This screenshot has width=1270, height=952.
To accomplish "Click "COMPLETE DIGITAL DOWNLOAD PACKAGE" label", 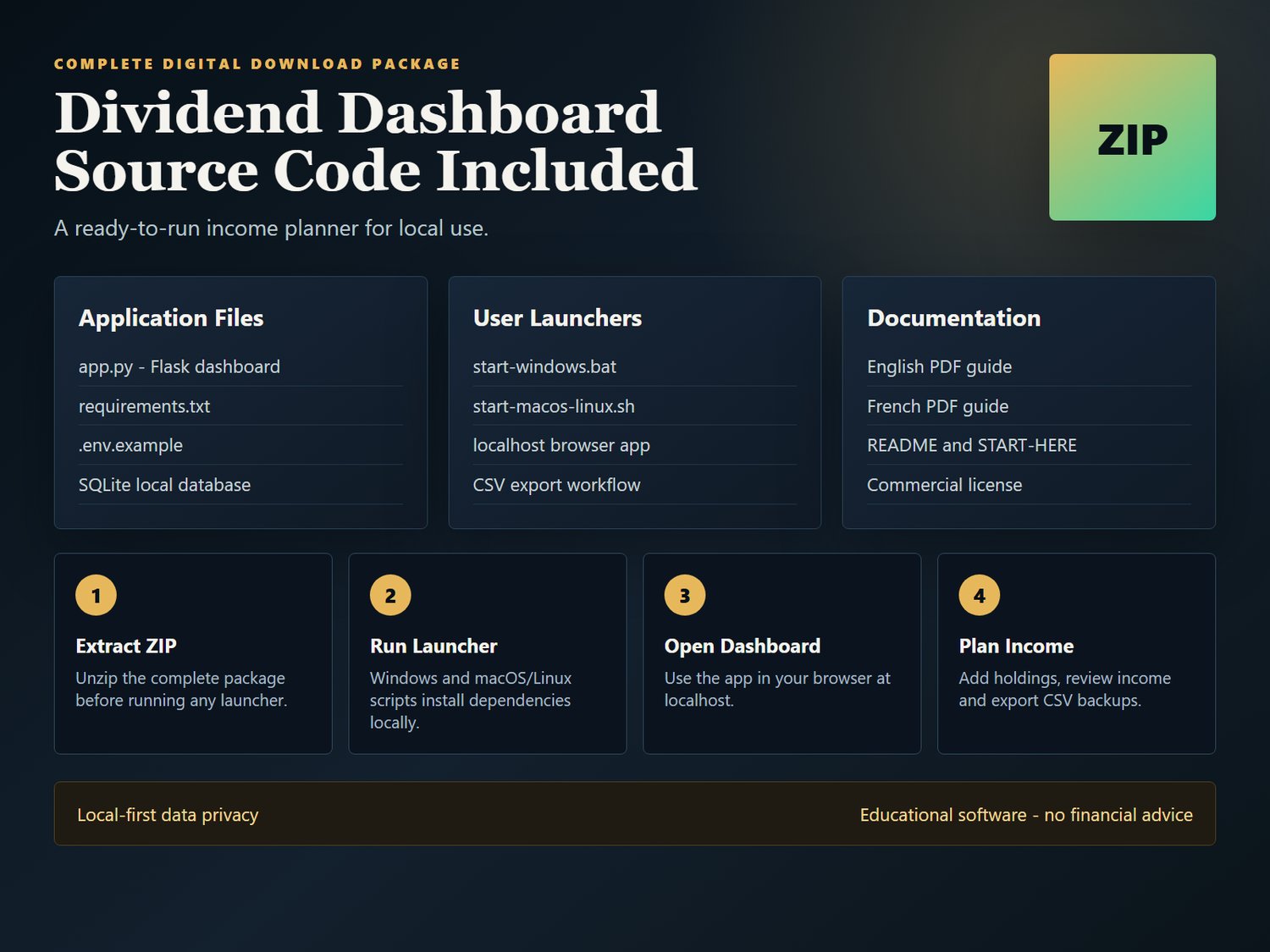I will [257, 64].
